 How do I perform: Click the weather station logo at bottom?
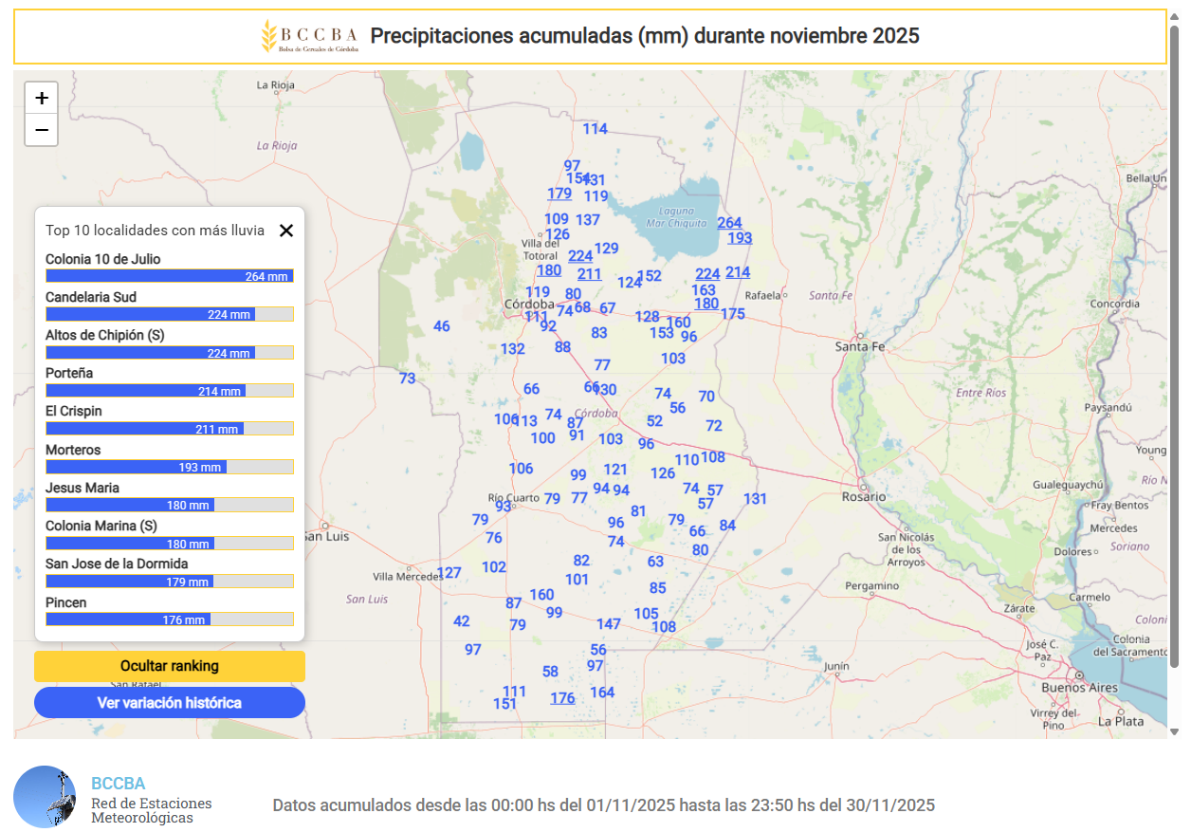tap(45, 797)
